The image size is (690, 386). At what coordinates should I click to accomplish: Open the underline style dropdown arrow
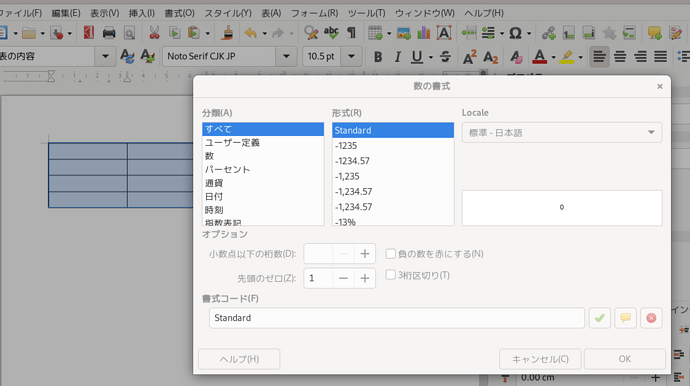point(431,57)
